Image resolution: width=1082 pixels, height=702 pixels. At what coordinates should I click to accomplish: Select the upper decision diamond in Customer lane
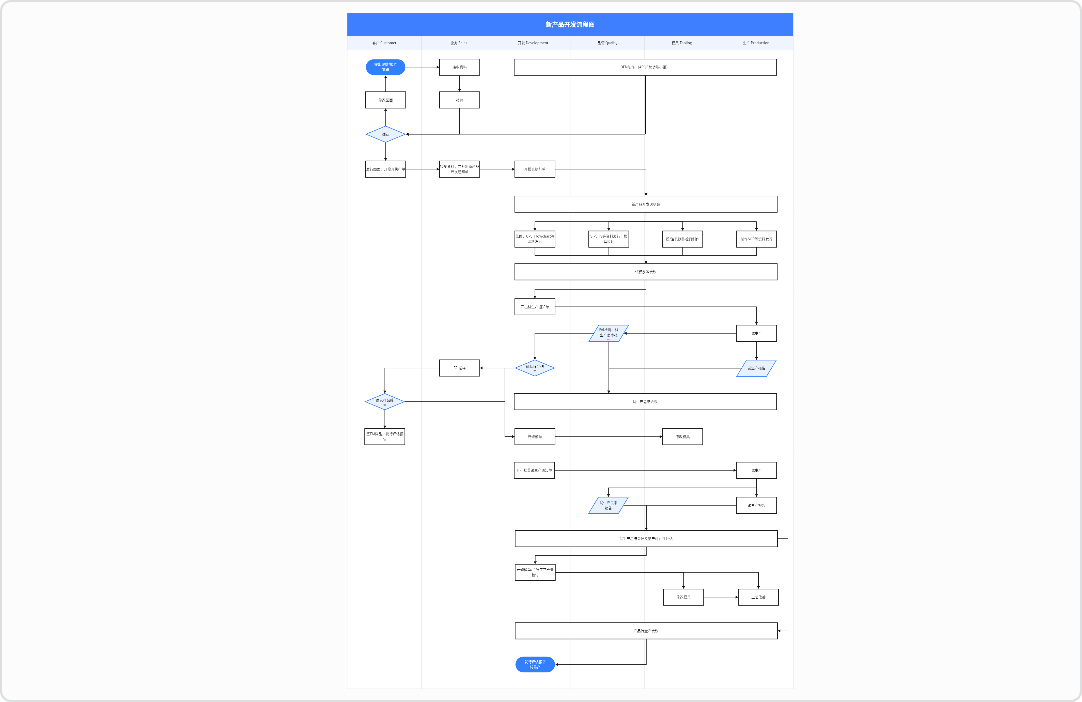(x=385, y=133)
